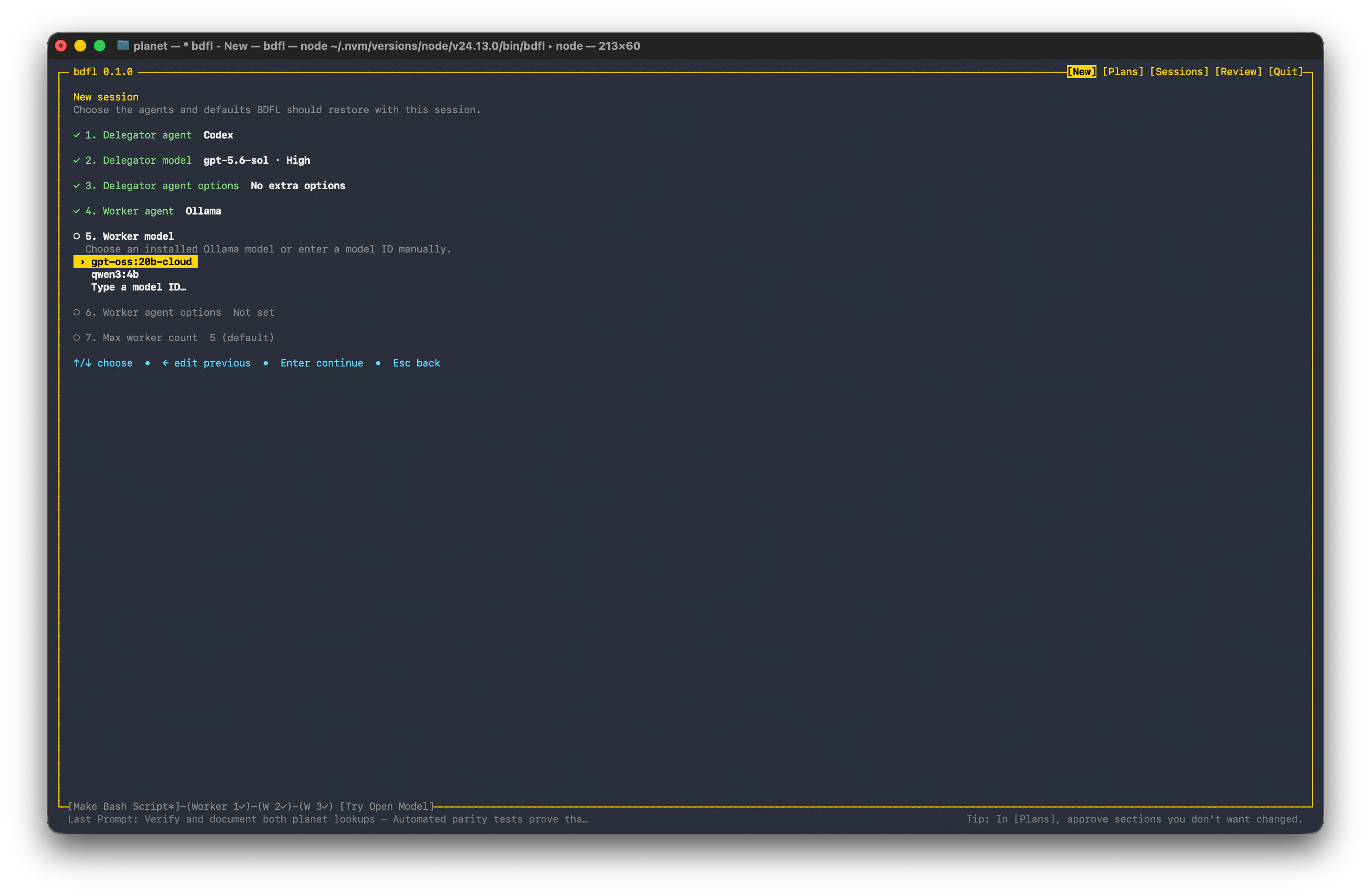
Task: Click the 'gpt-5.6-sol · High' value
Action: coord(257,160)
